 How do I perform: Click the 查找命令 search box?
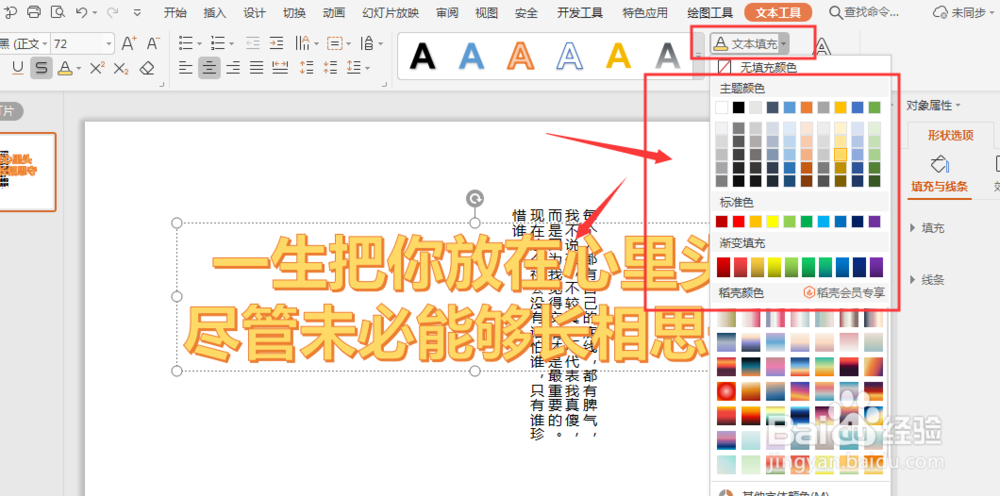click(864, 13)
